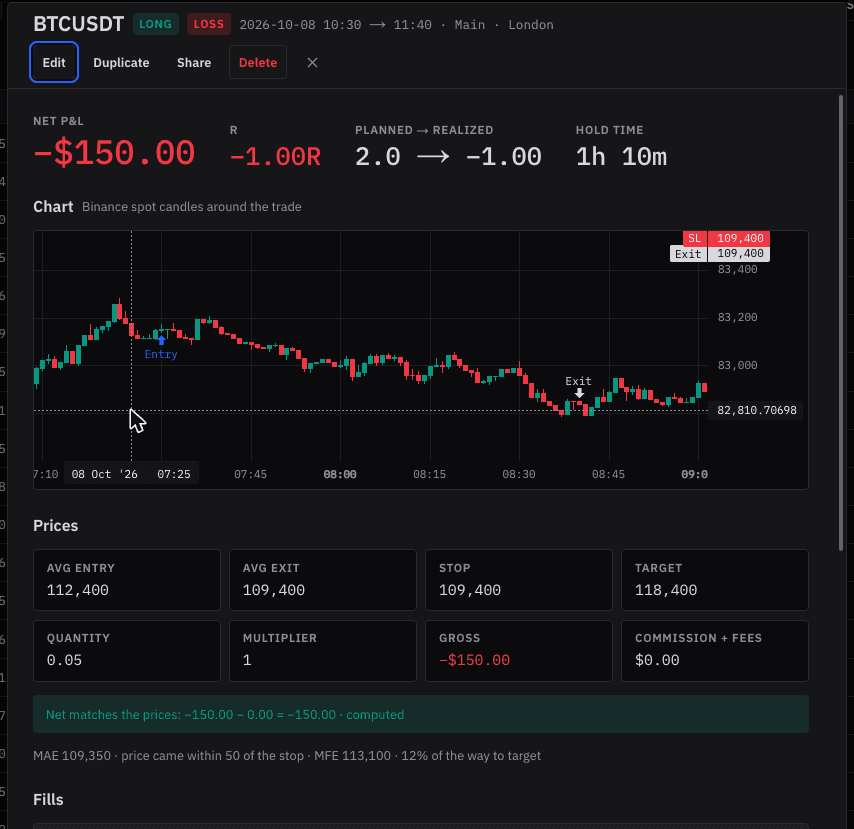Click the HOLD TIME 1h 10m value

621,157
